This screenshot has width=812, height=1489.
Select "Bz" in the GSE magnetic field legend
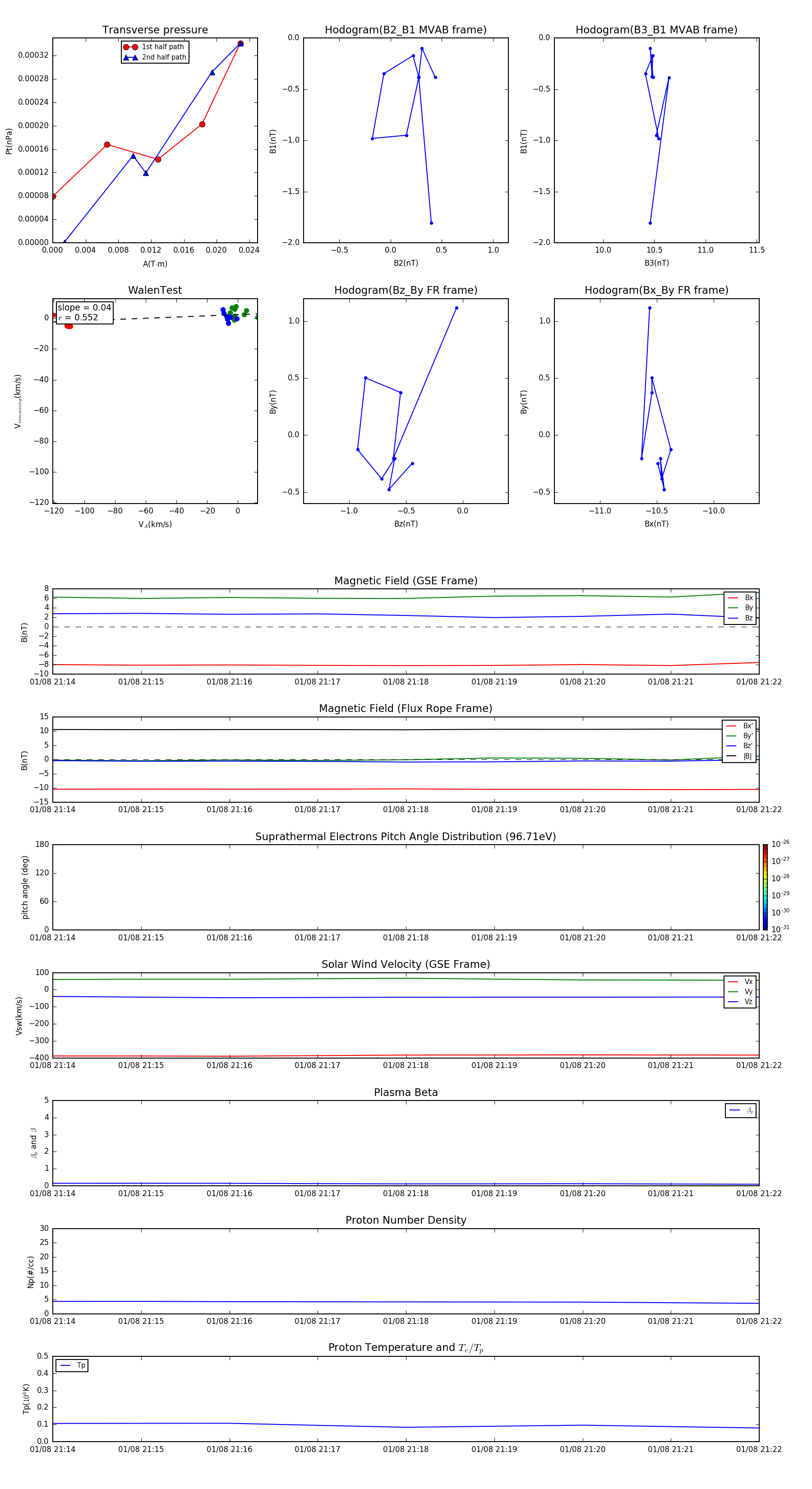tap(740, 618)
